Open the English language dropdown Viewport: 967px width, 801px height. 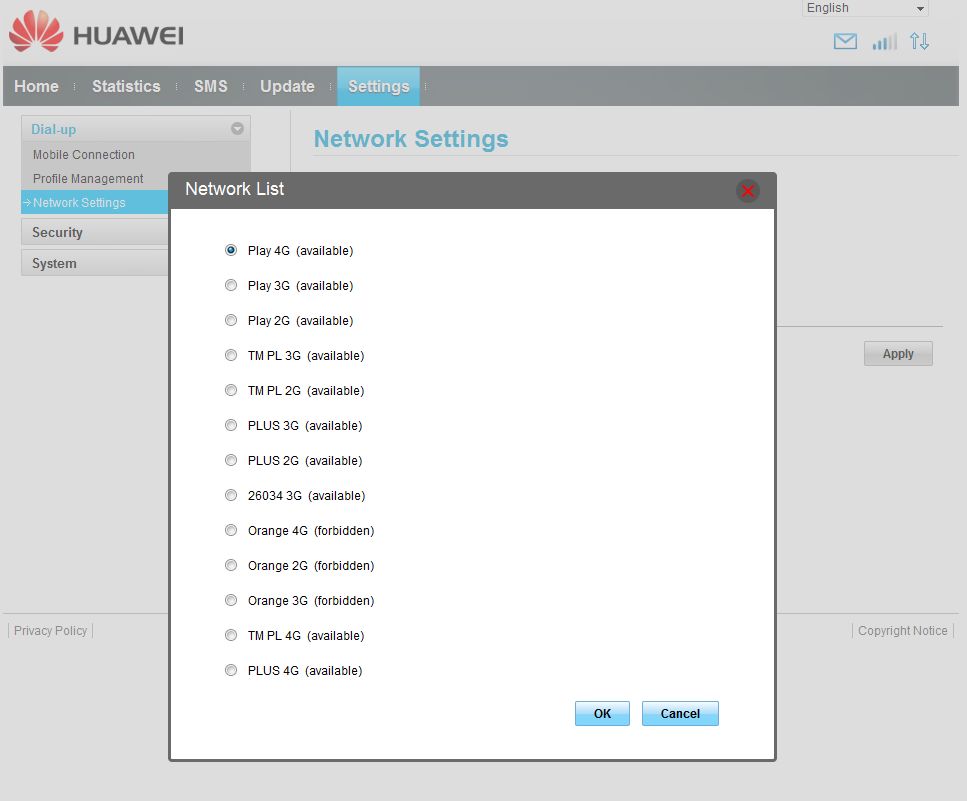tap(865, 9)
